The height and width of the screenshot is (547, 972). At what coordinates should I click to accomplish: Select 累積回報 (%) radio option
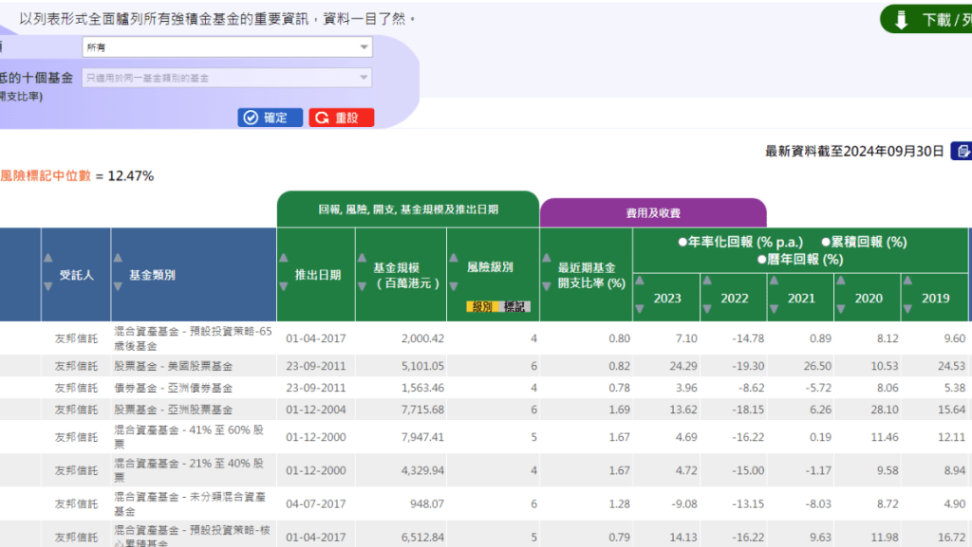pos(826,242)
